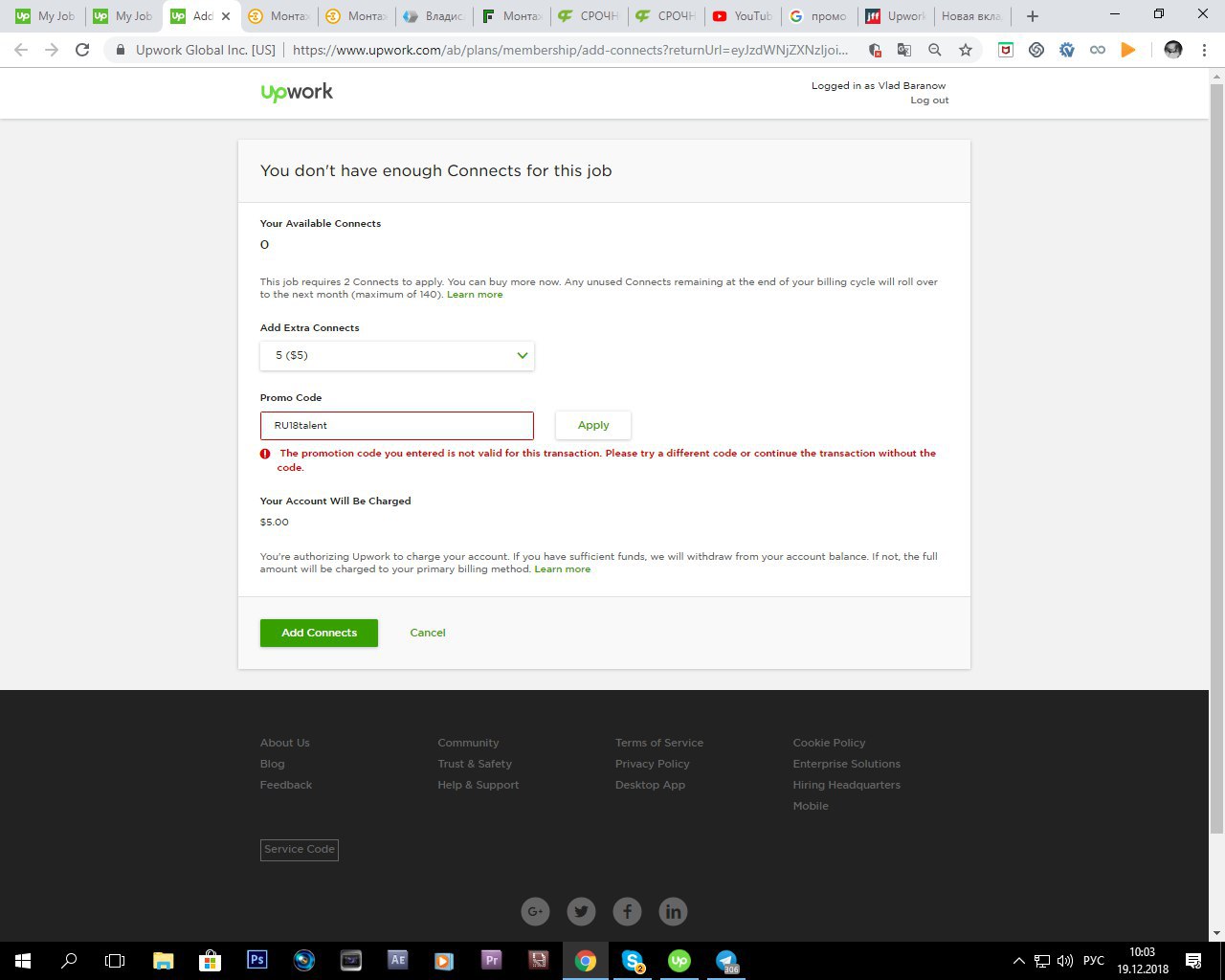
Task: Open Skype from the taskbar
Action: (x=633, y=961)
